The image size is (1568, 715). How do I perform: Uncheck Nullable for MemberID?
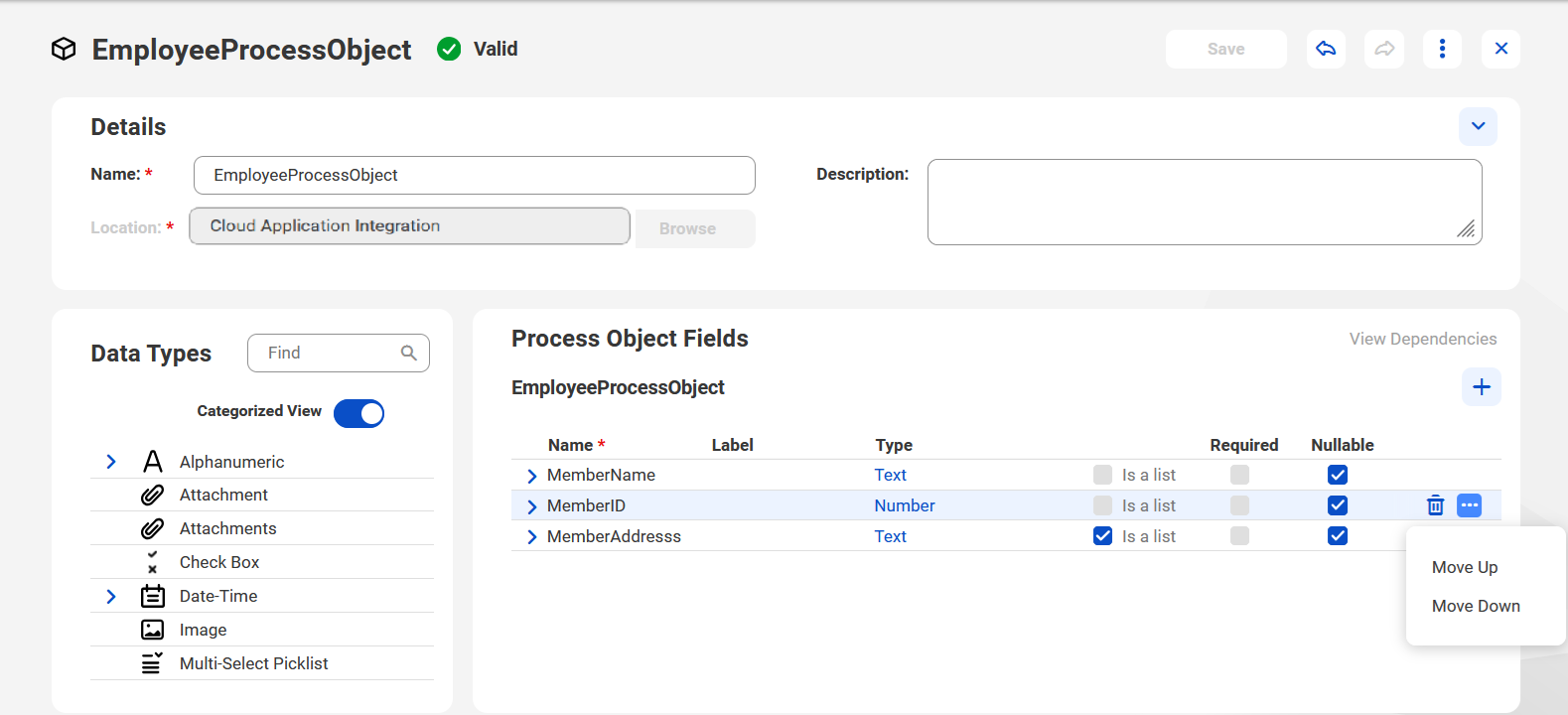tap(1338, 505)
